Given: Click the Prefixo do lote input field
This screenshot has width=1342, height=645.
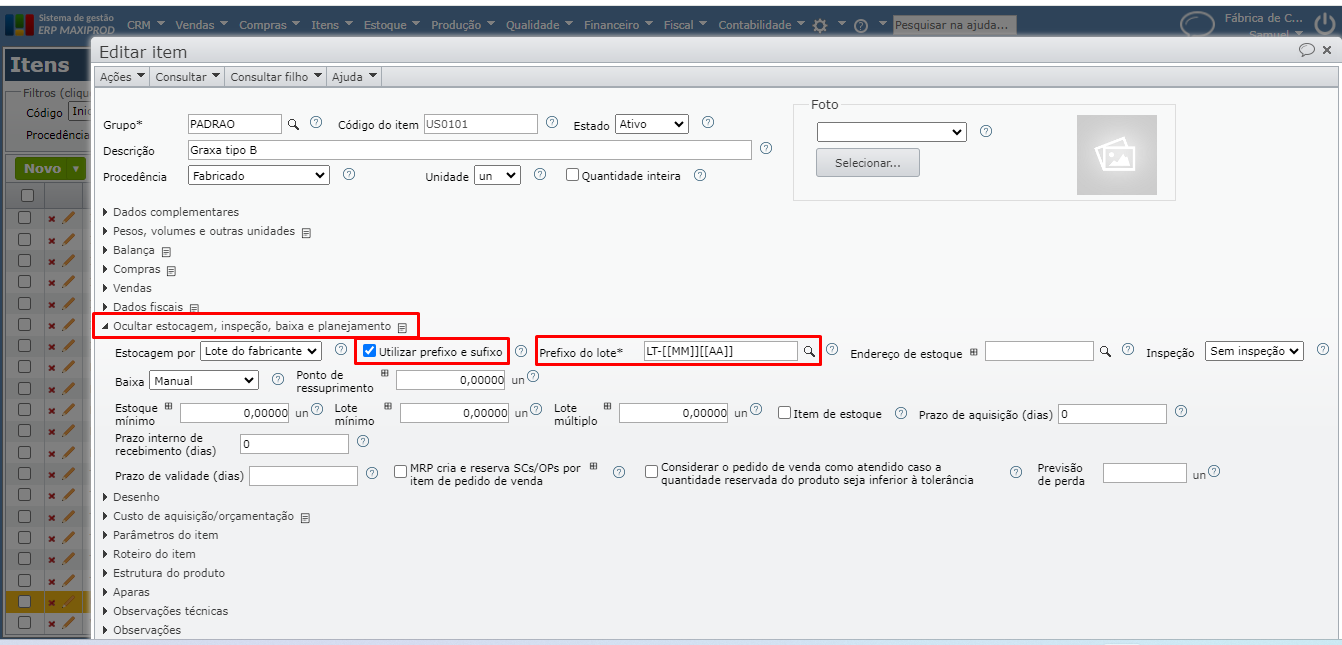Looking at the screenshot, I should 721,351.
